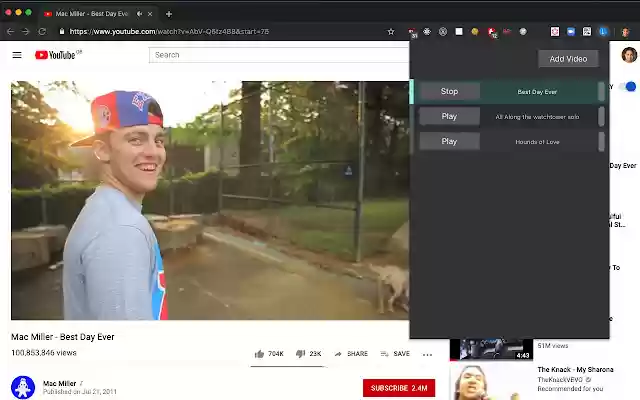Open the YouTube hamburger guide menu

17,55
